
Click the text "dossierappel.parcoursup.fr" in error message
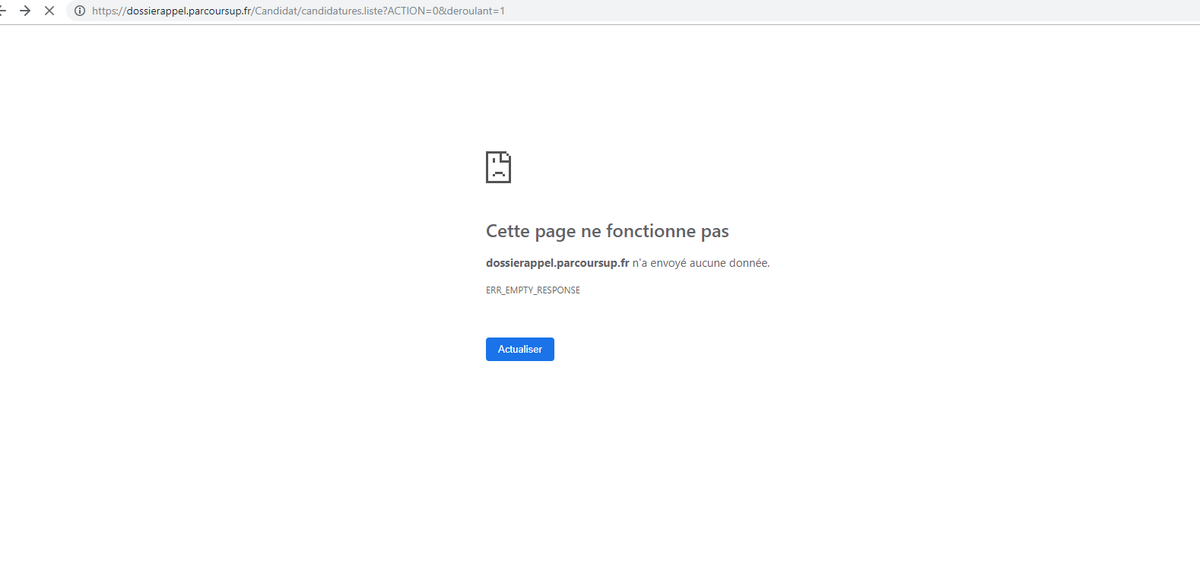coord(557,263)
